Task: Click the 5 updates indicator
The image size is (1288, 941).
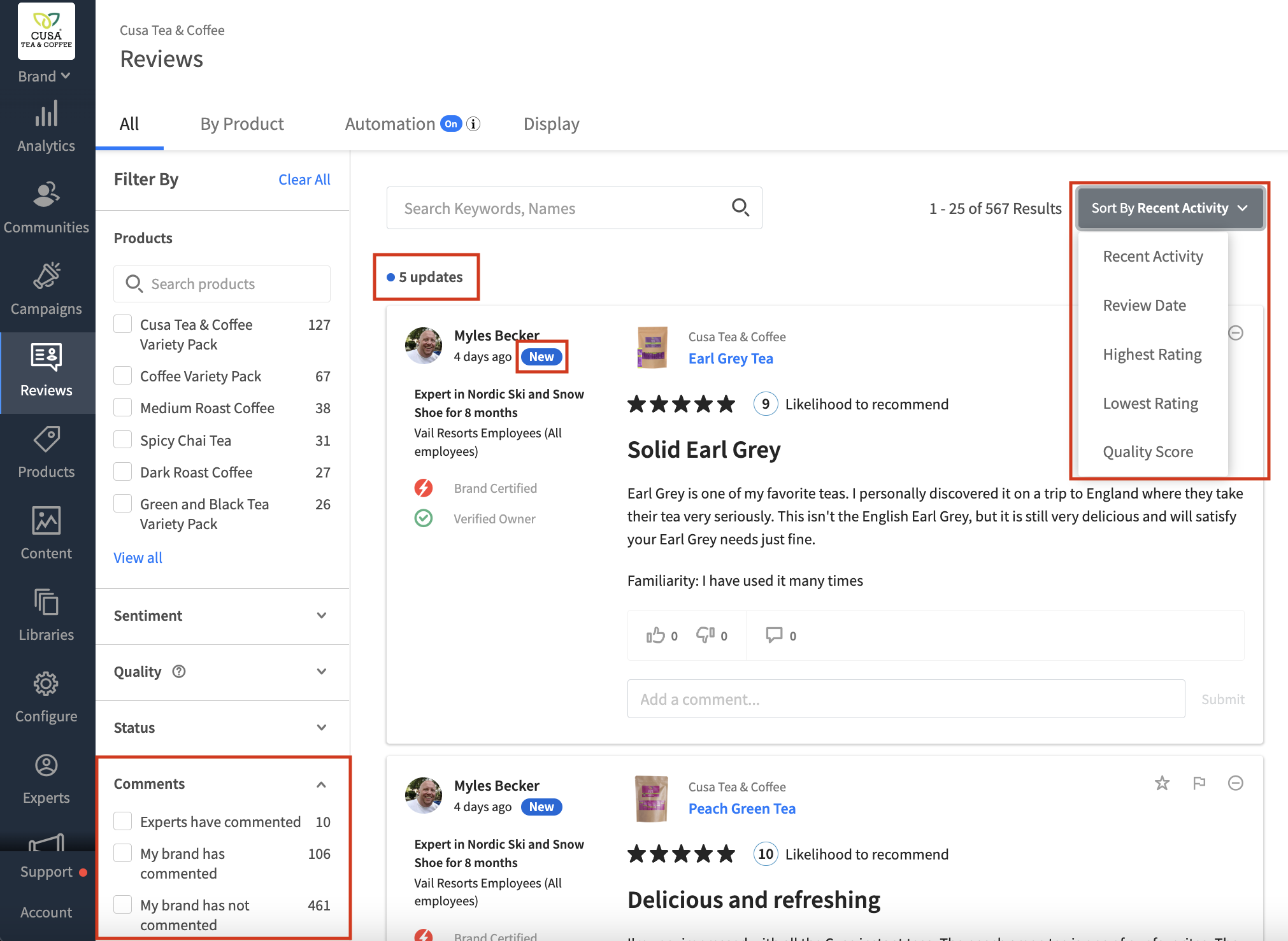Action: [426, 277]
